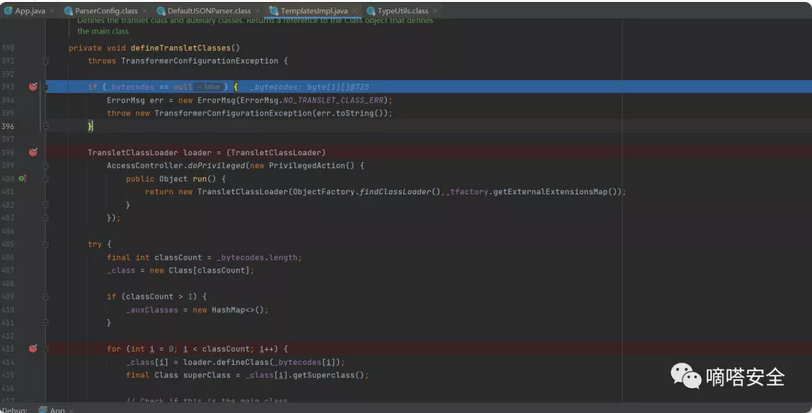The image size is (812, 413).
Task: Collapse the try block fold at line 405
Action: [x=46, y=244]
